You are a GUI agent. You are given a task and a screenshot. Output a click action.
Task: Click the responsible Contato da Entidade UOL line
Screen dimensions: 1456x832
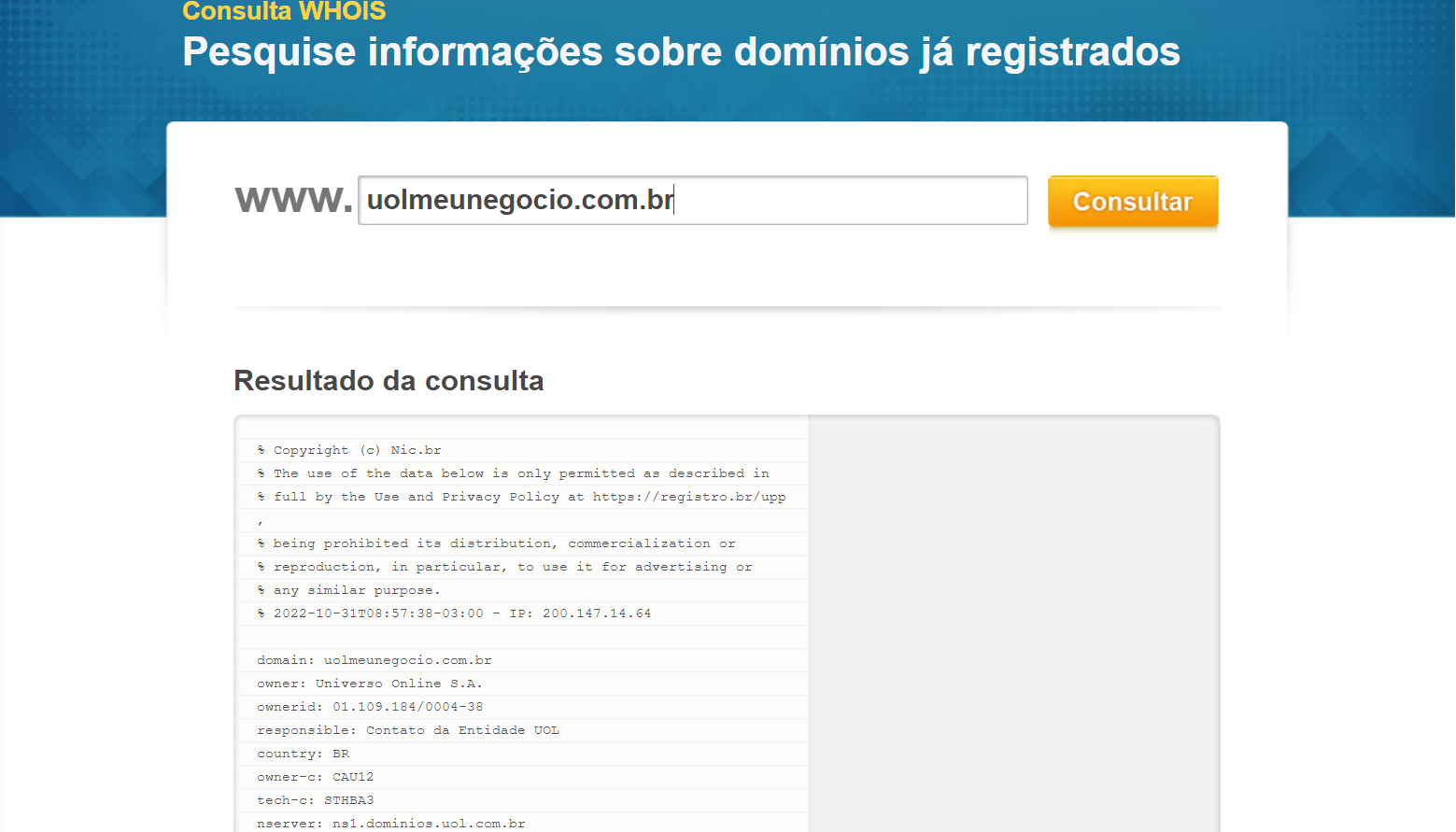pyautogui.click(x=407, y=729)
